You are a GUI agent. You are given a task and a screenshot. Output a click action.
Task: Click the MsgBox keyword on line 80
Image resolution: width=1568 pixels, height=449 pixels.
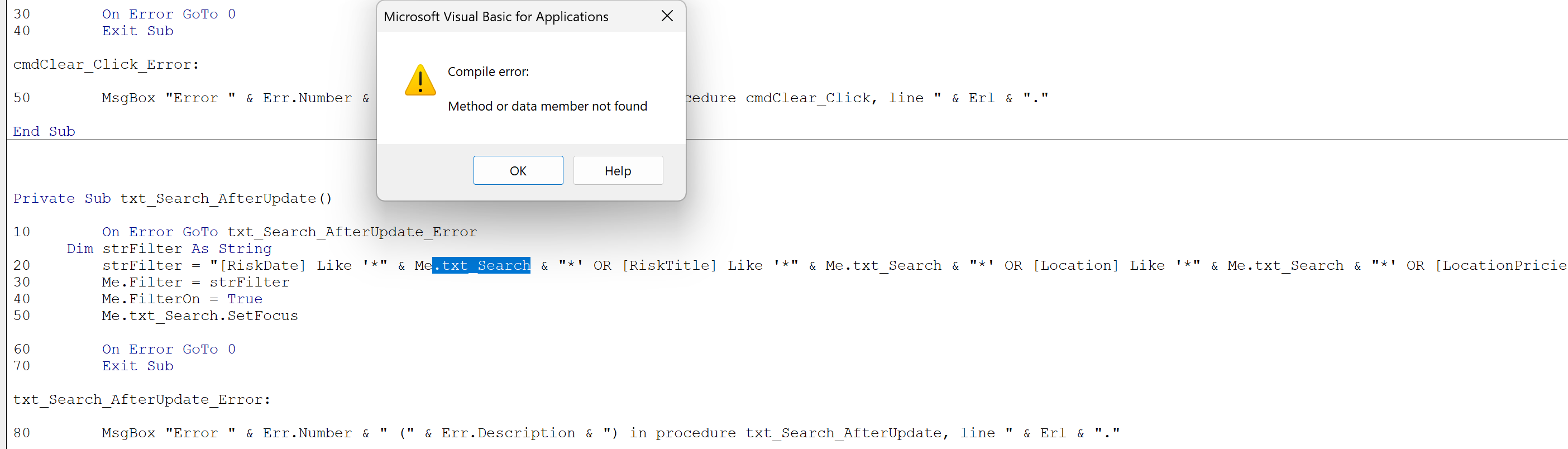tap(128, 433)
